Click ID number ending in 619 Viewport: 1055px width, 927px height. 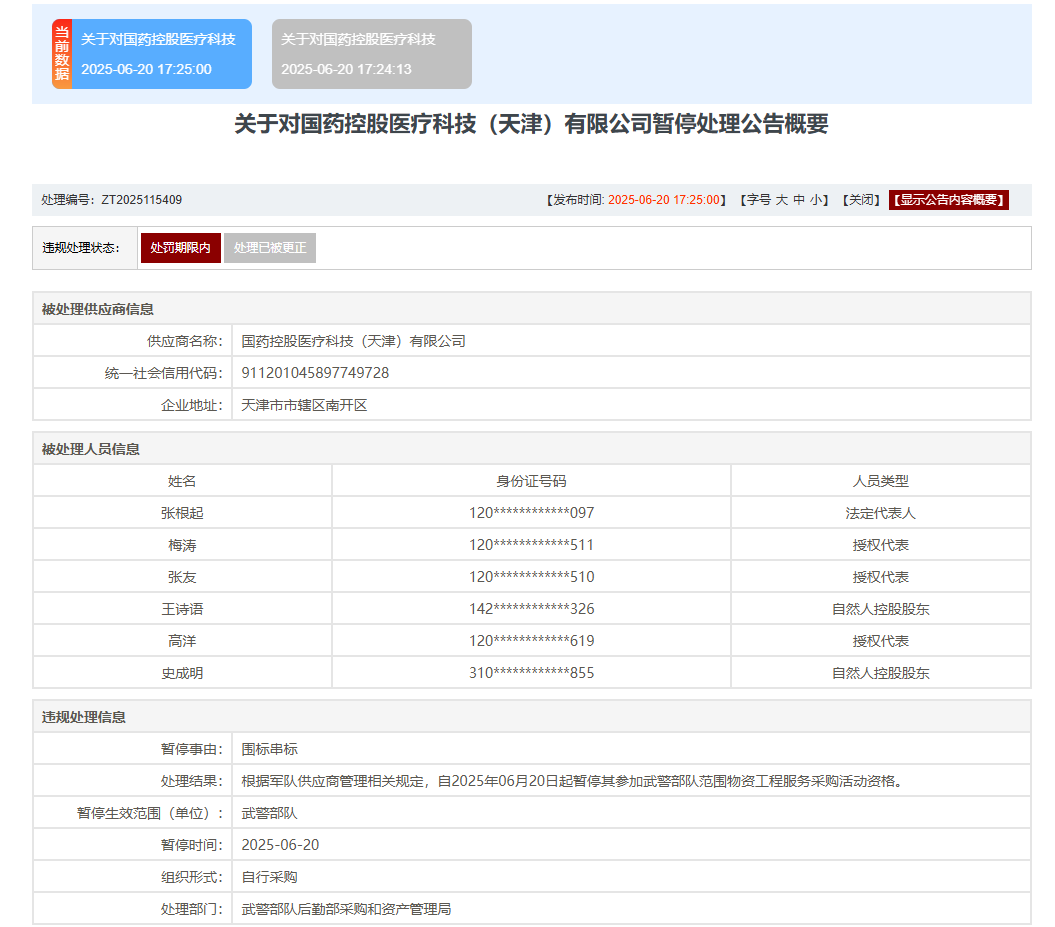click(x=532, y=640)
